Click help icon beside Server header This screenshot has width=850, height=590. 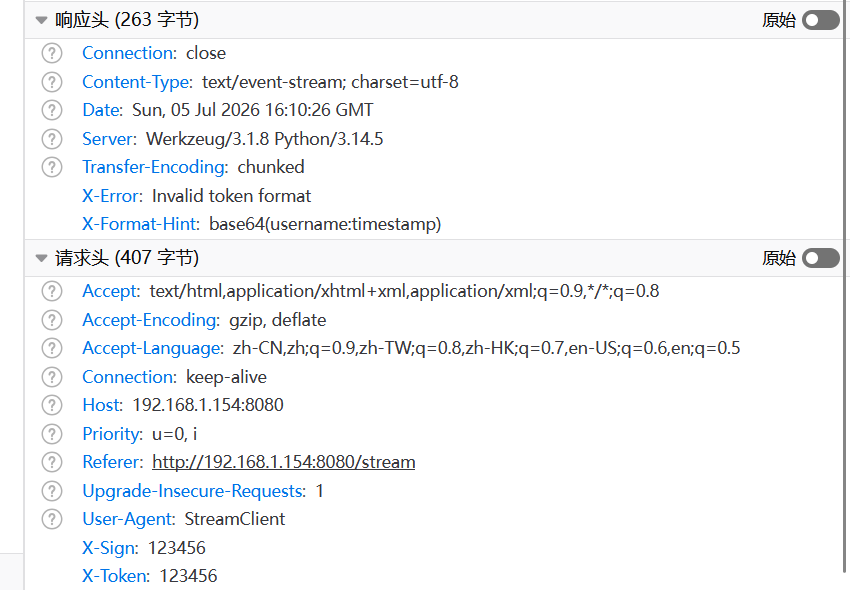tap(52, 139)
